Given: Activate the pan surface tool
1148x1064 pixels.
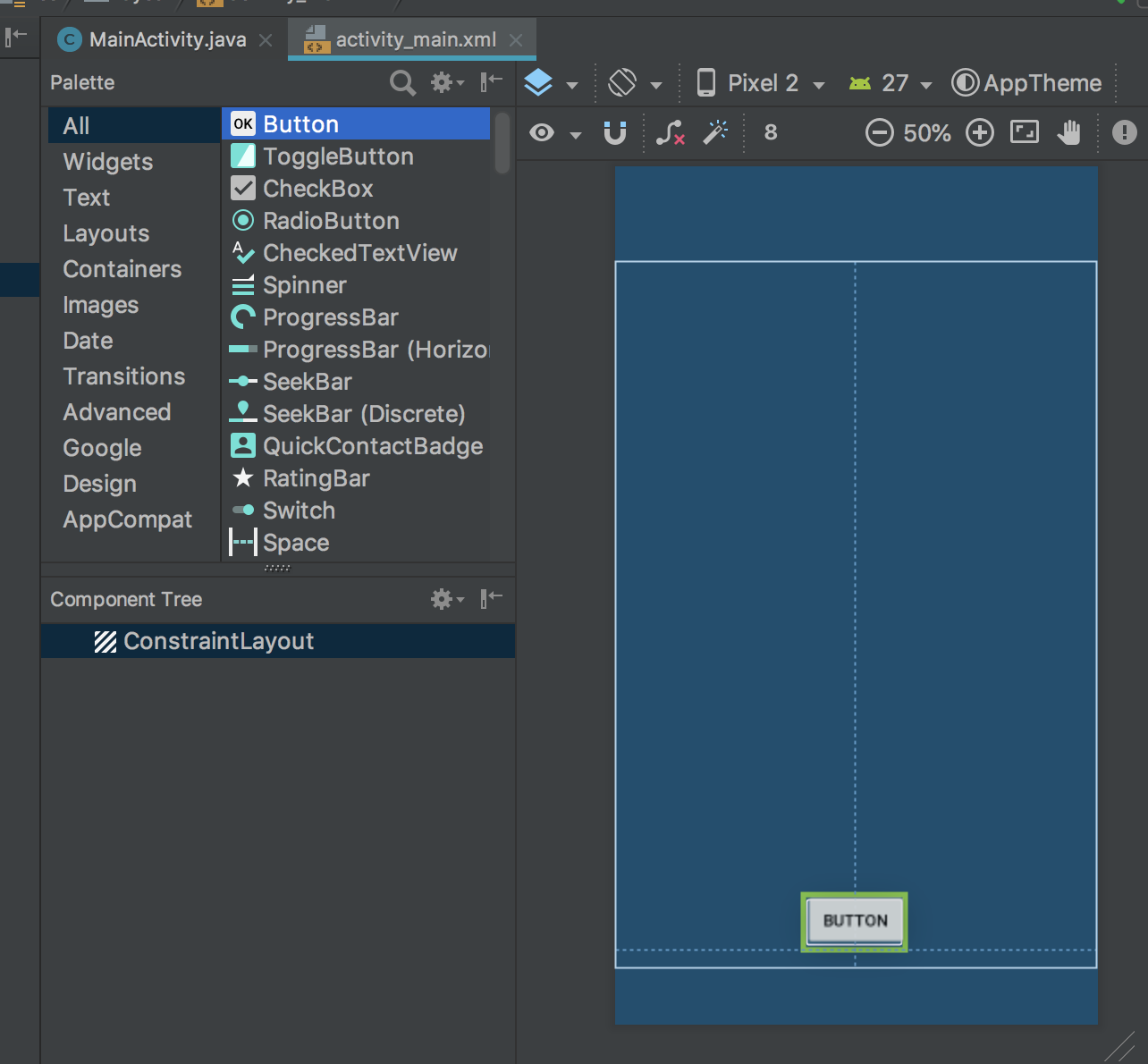Looking at the screenshot, I should (x=1070, y=131).
